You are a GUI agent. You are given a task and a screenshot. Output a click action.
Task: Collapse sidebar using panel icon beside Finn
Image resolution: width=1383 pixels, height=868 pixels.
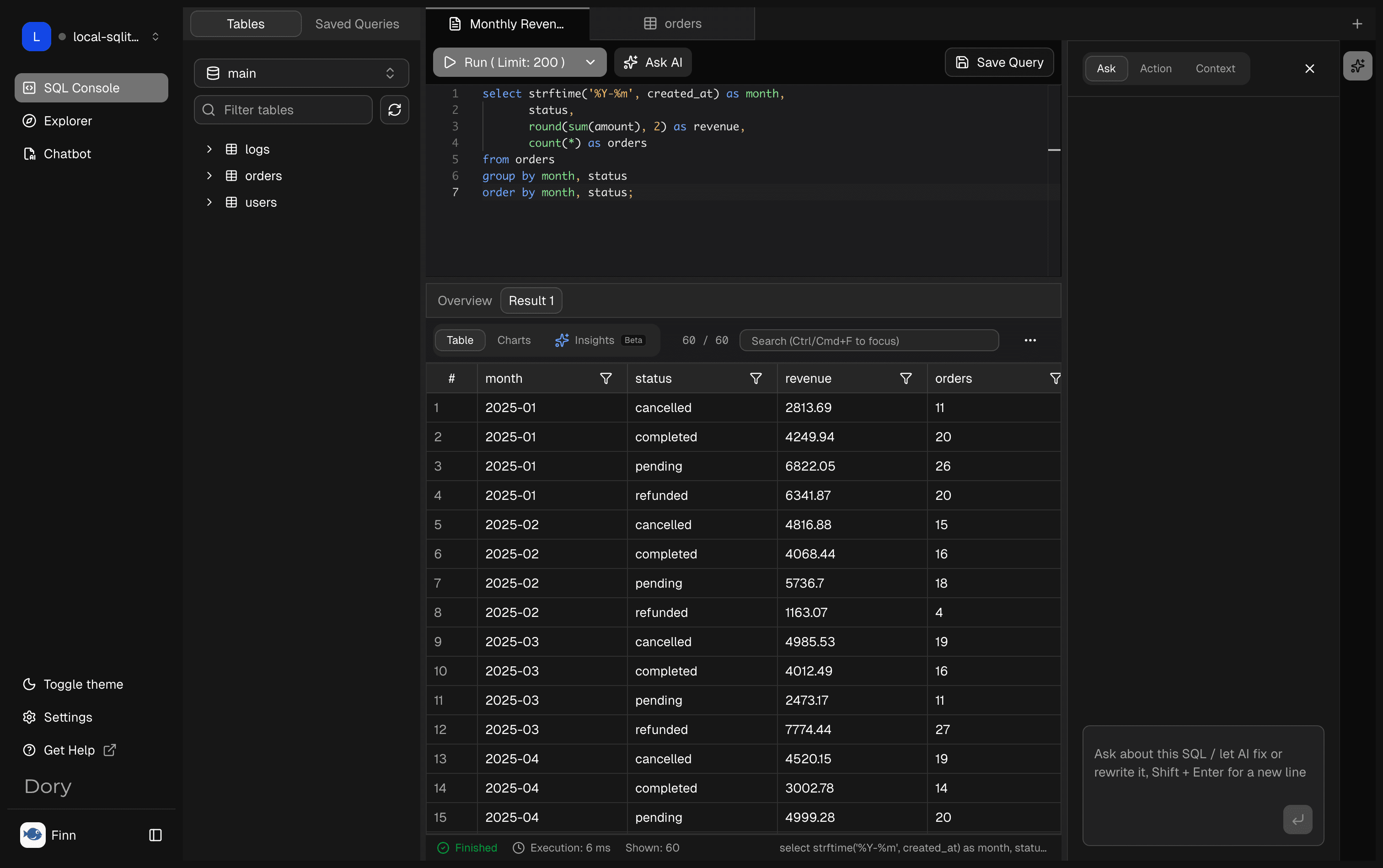tap(155, 835)
